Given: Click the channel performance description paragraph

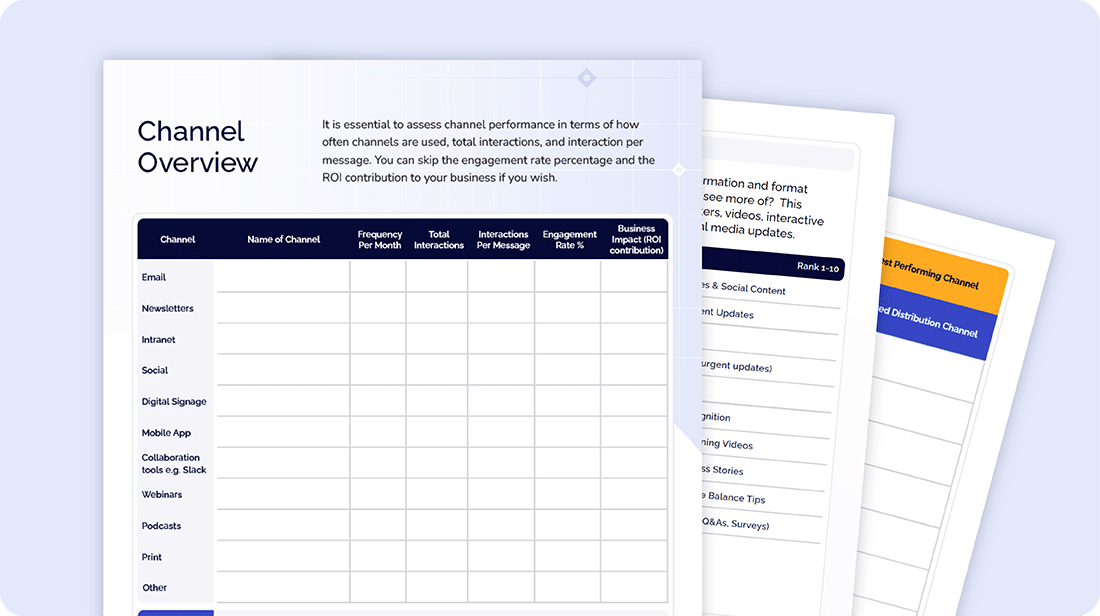Looking at the screenshot, I should (x=489, y=151).
